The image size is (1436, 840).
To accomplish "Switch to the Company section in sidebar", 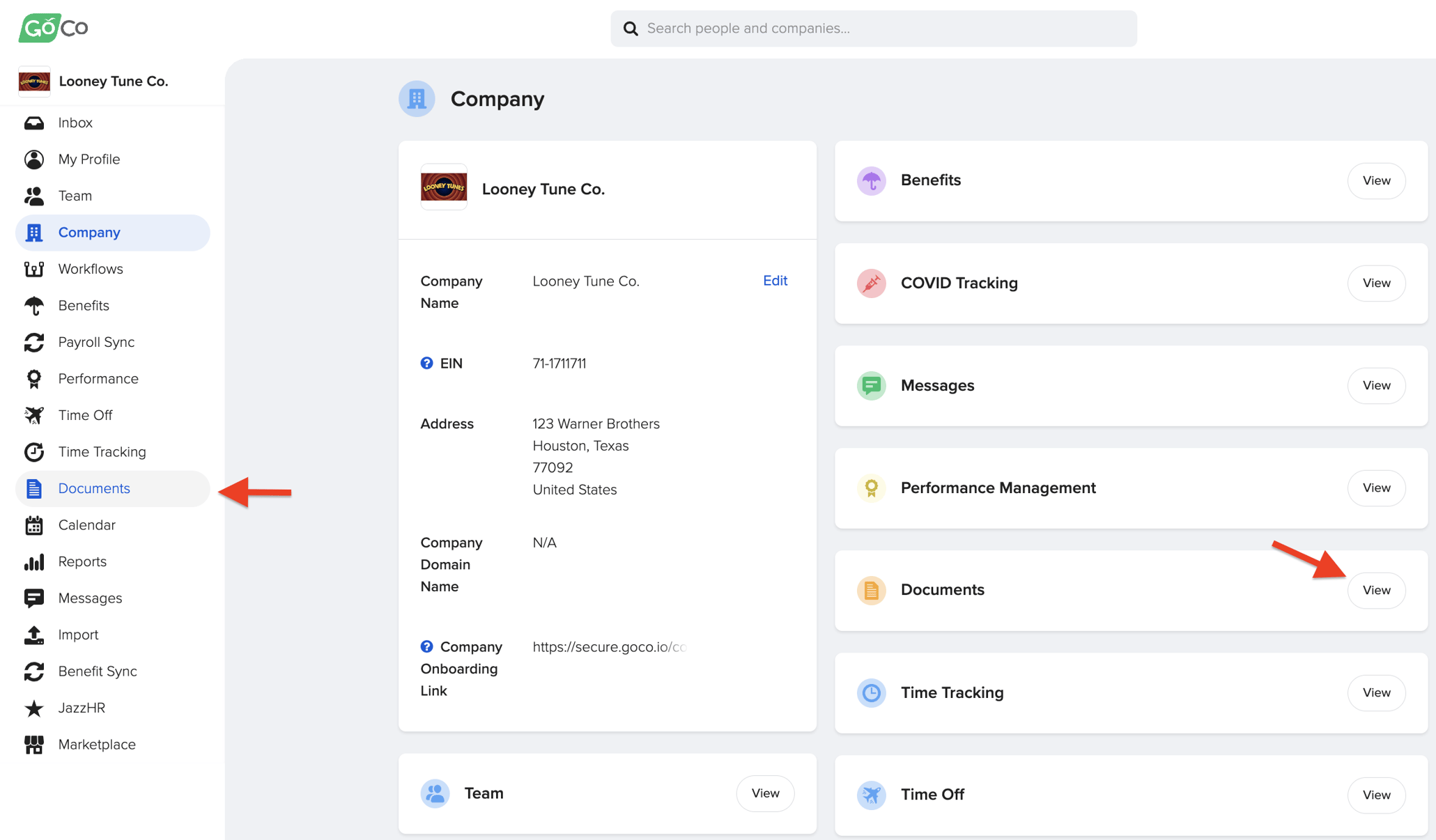I will tap(88, 232).
